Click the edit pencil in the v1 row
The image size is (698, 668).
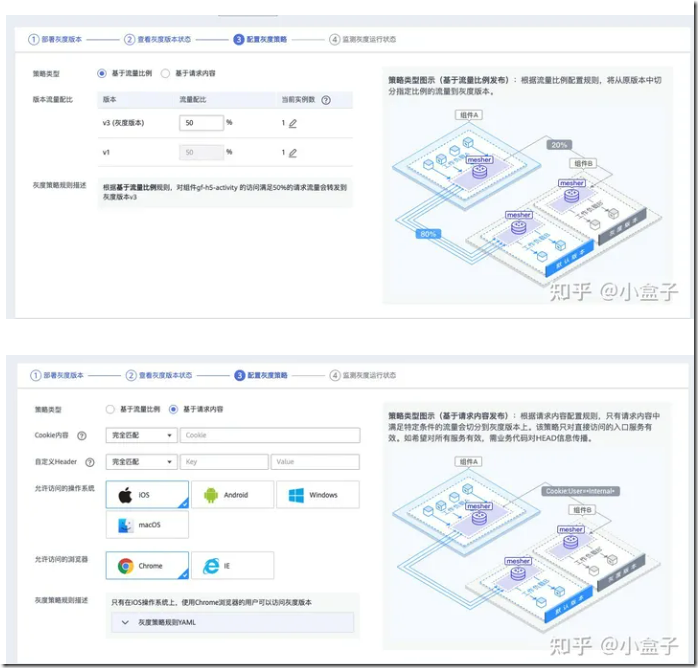click(x=293, y=153)
